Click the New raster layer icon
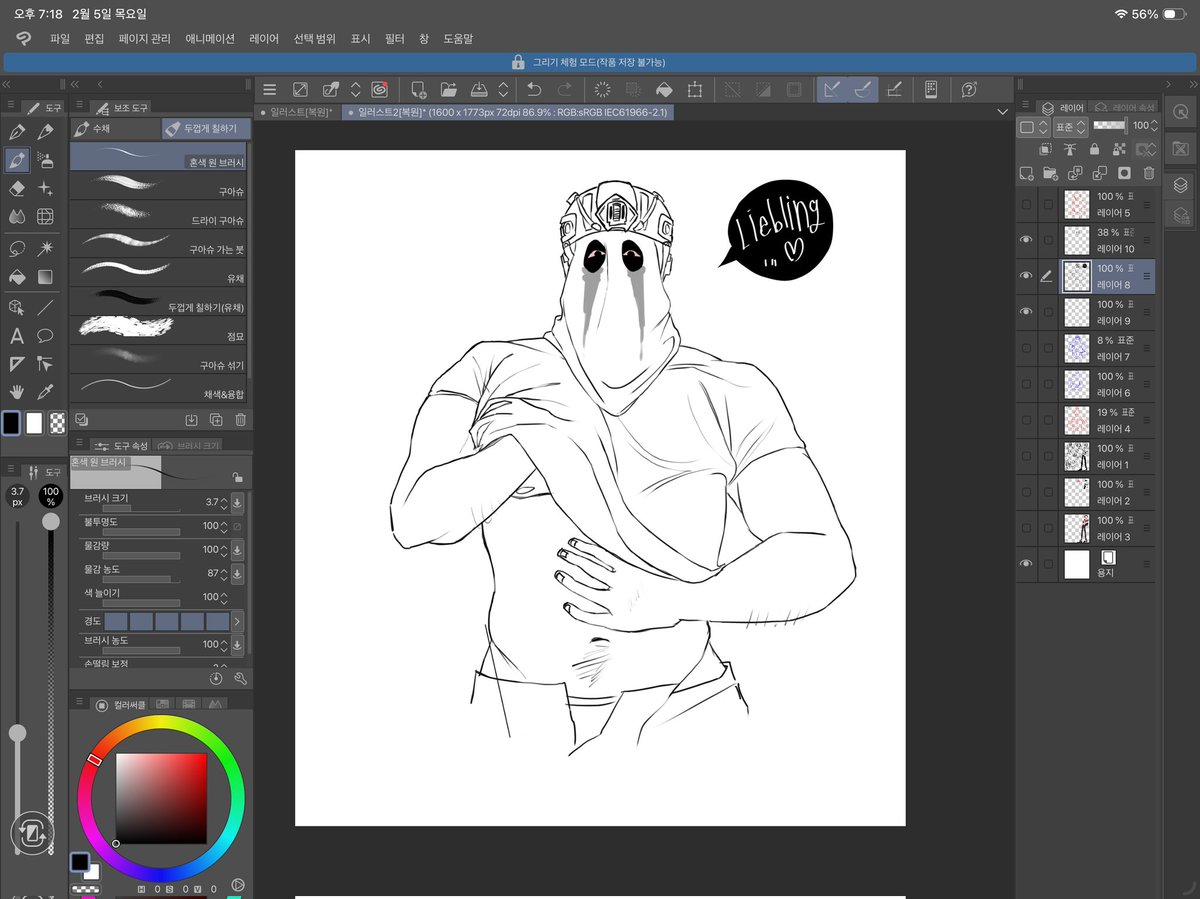Screen dimensions: 1200x899 1026,173
